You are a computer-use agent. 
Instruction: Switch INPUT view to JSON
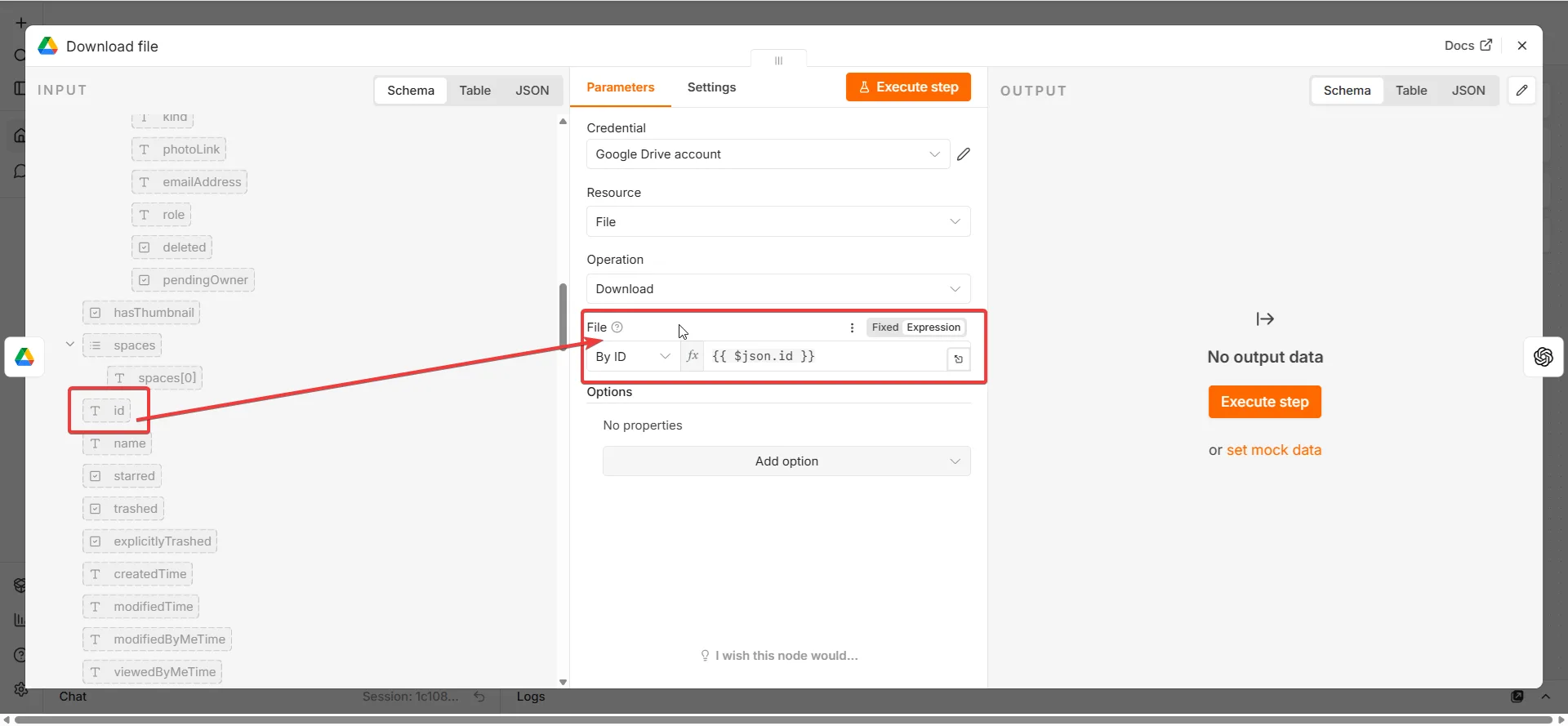pos(532,91)
